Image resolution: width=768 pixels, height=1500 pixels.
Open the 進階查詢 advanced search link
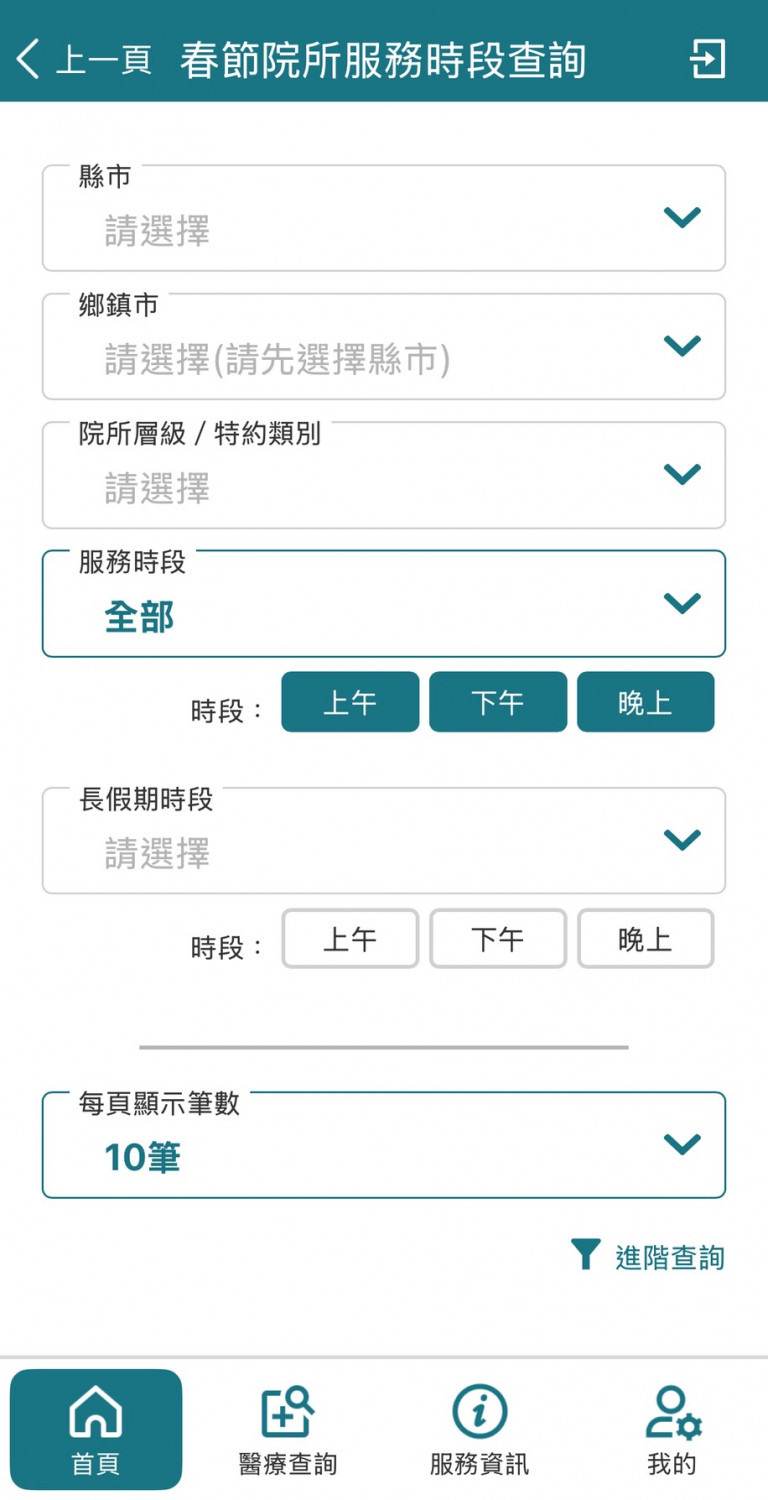pos(669,1257)
